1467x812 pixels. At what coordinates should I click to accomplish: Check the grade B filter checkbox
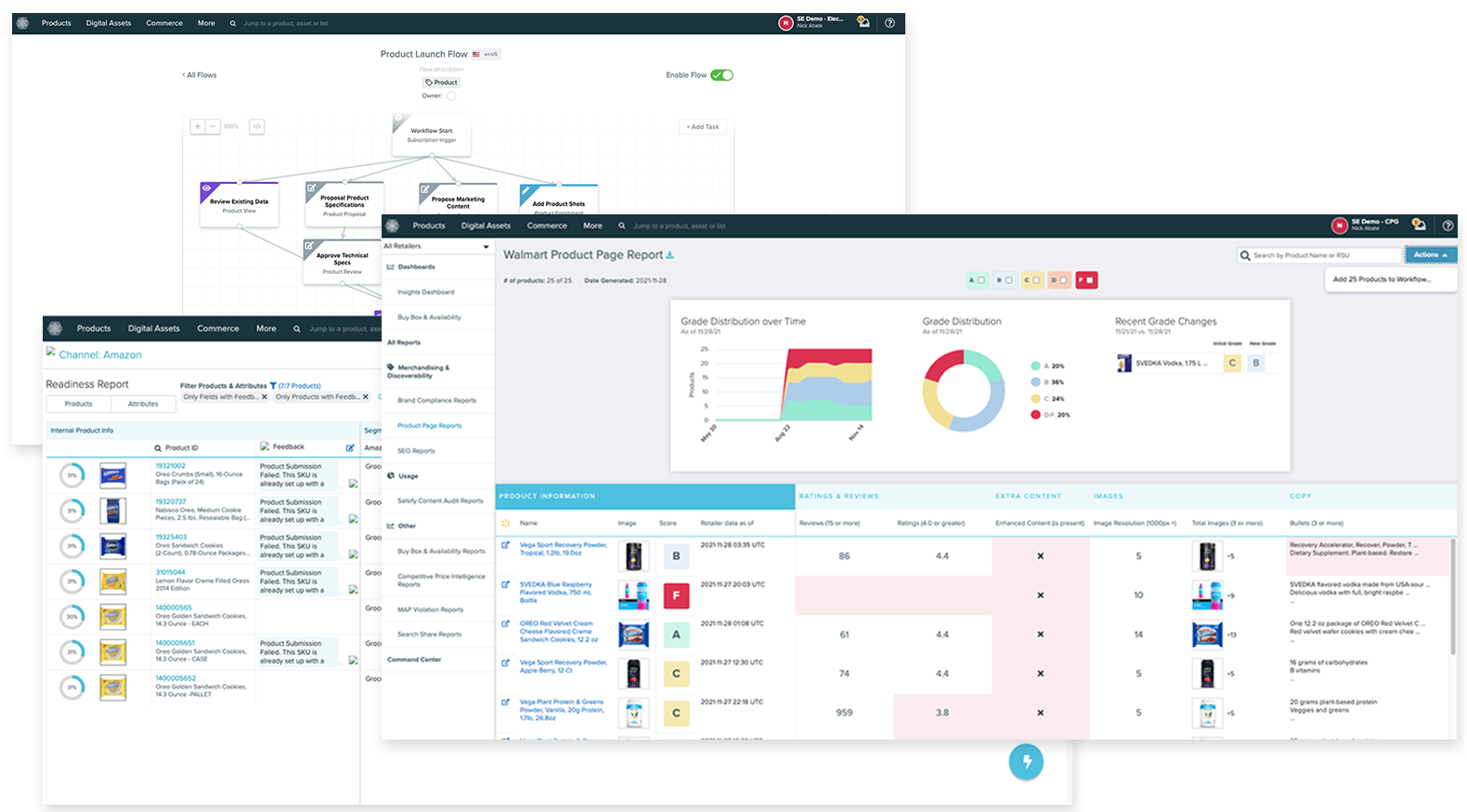[x=1008, y=279]
